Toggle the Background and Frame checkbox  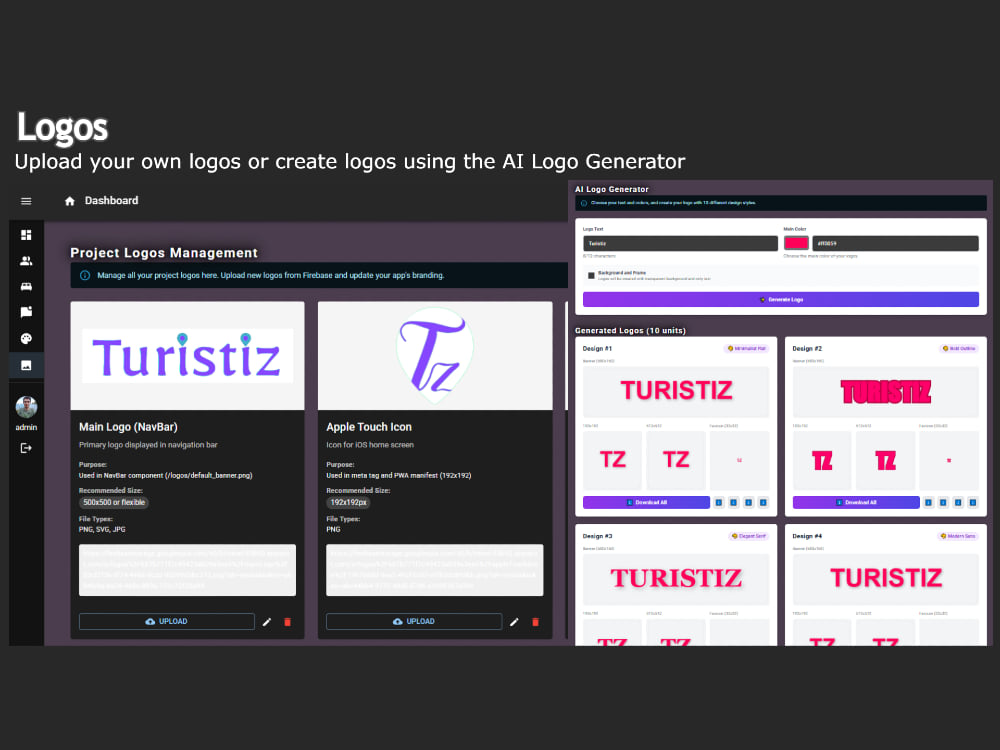pyautogui.click(x=591, y=276)
